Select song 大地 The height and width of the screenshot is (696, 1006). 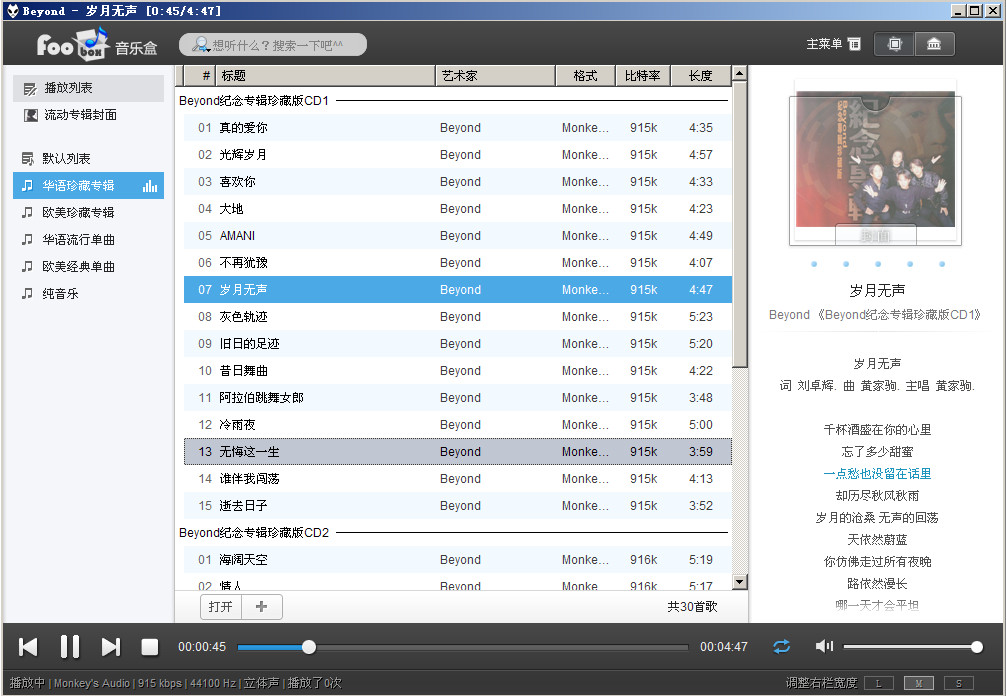[x=457, y=208]
